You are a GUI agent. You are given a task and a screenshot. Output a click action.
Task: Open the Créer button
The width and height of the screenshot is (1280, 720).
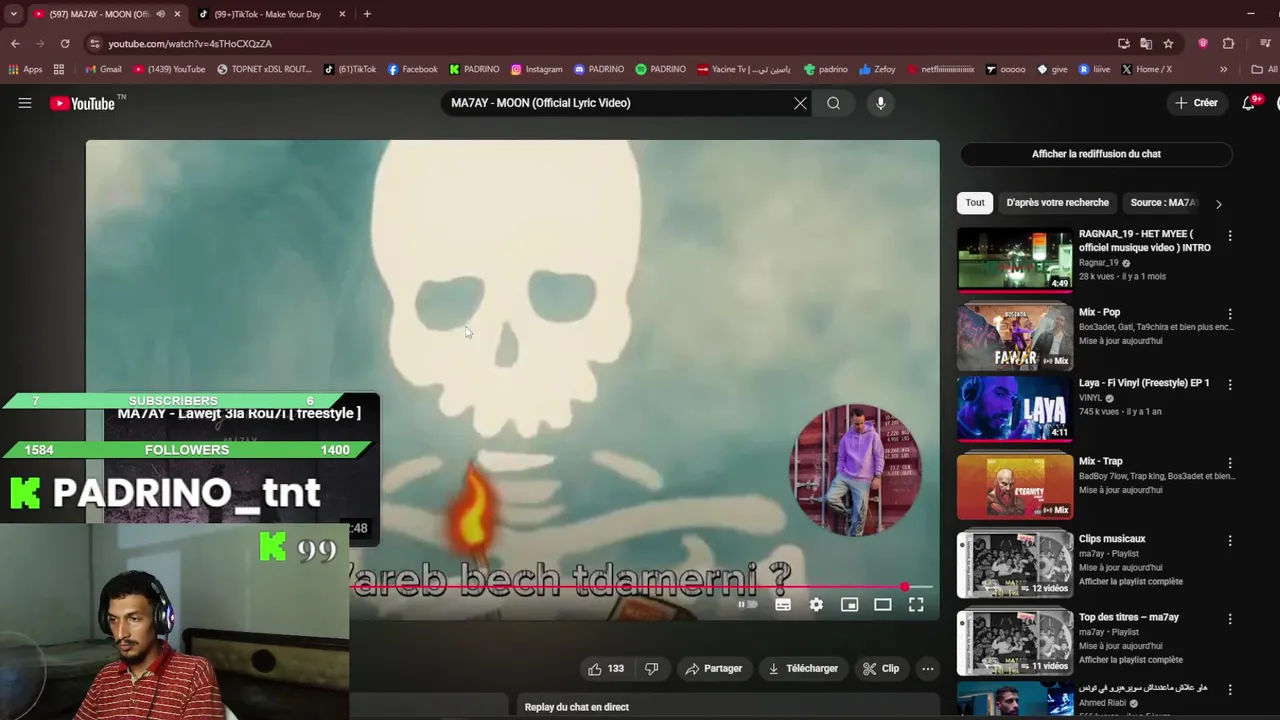tap(1196, 103)
